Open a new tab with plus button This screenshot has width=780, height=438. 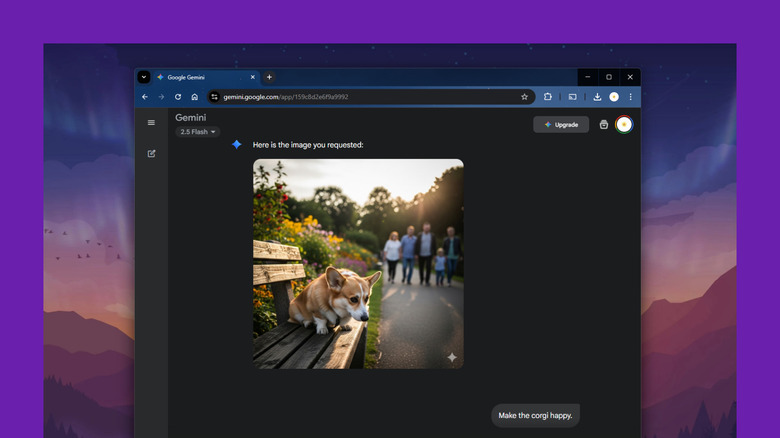269,77
